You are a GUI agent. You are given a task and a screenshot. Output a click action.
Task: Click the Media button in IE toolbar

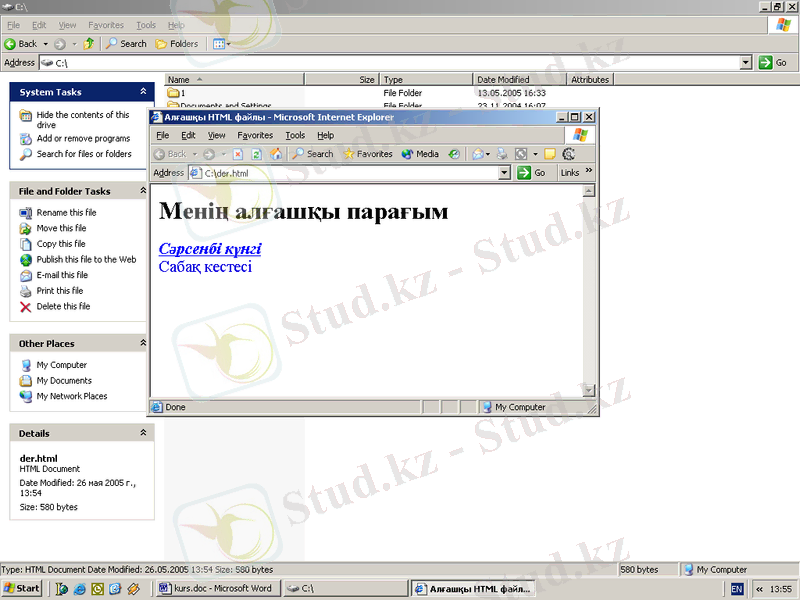(x=420, y=154)
